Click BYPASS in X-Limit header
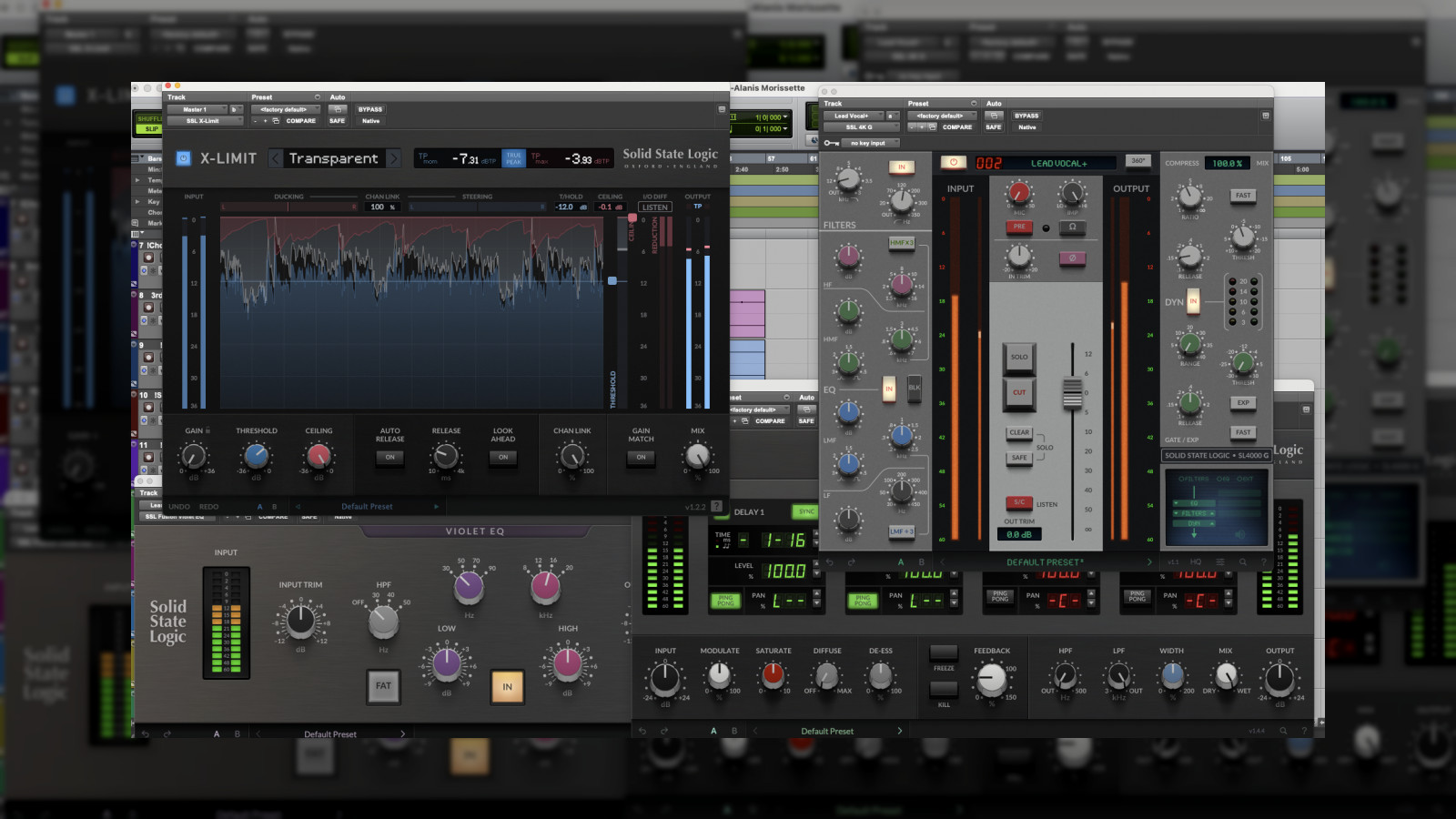1456x819 pixels. point(370,109)
